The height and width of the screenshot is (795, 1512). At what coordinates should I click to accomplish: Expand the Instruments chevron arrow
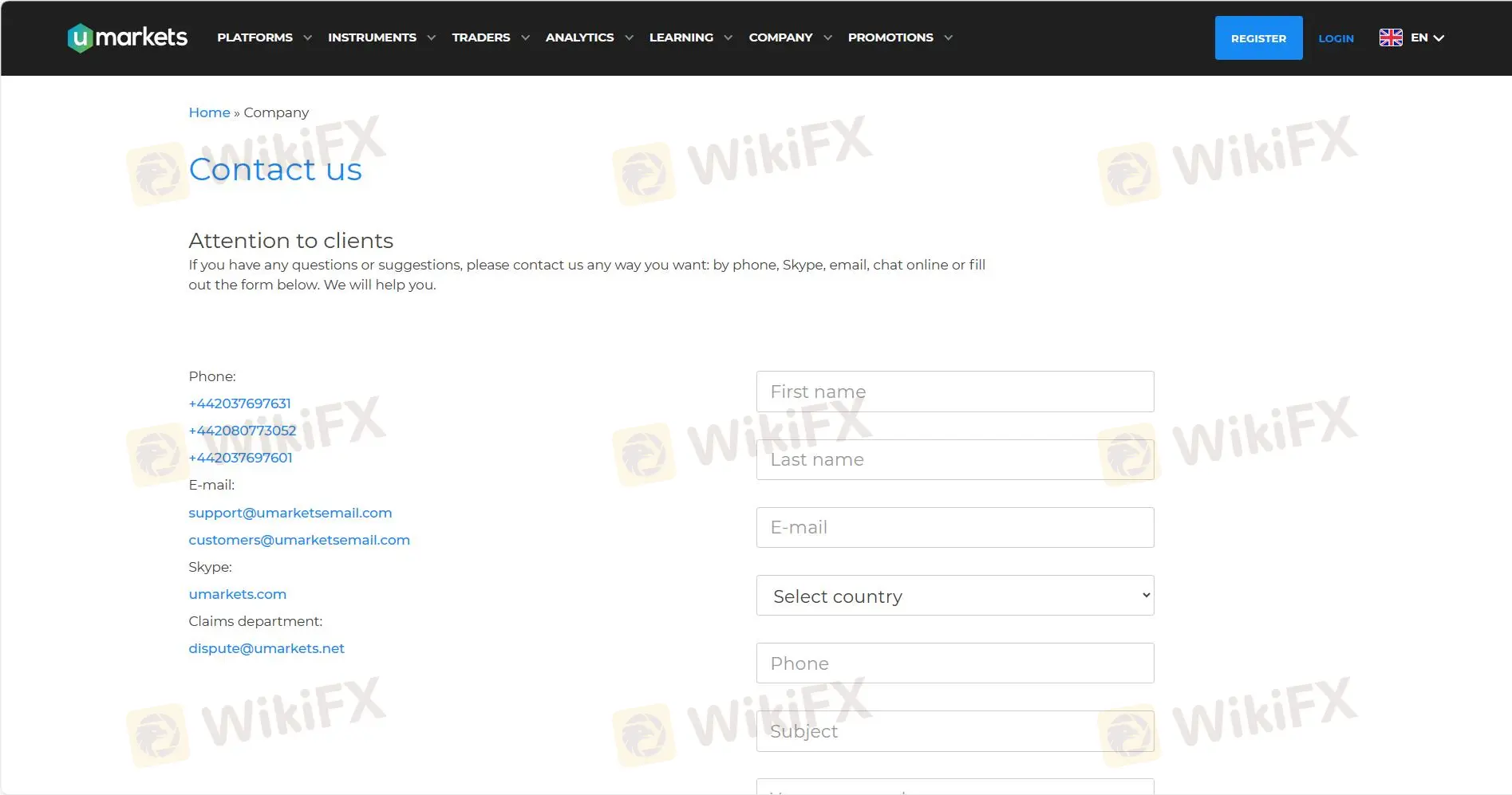(x=431, y=37)
